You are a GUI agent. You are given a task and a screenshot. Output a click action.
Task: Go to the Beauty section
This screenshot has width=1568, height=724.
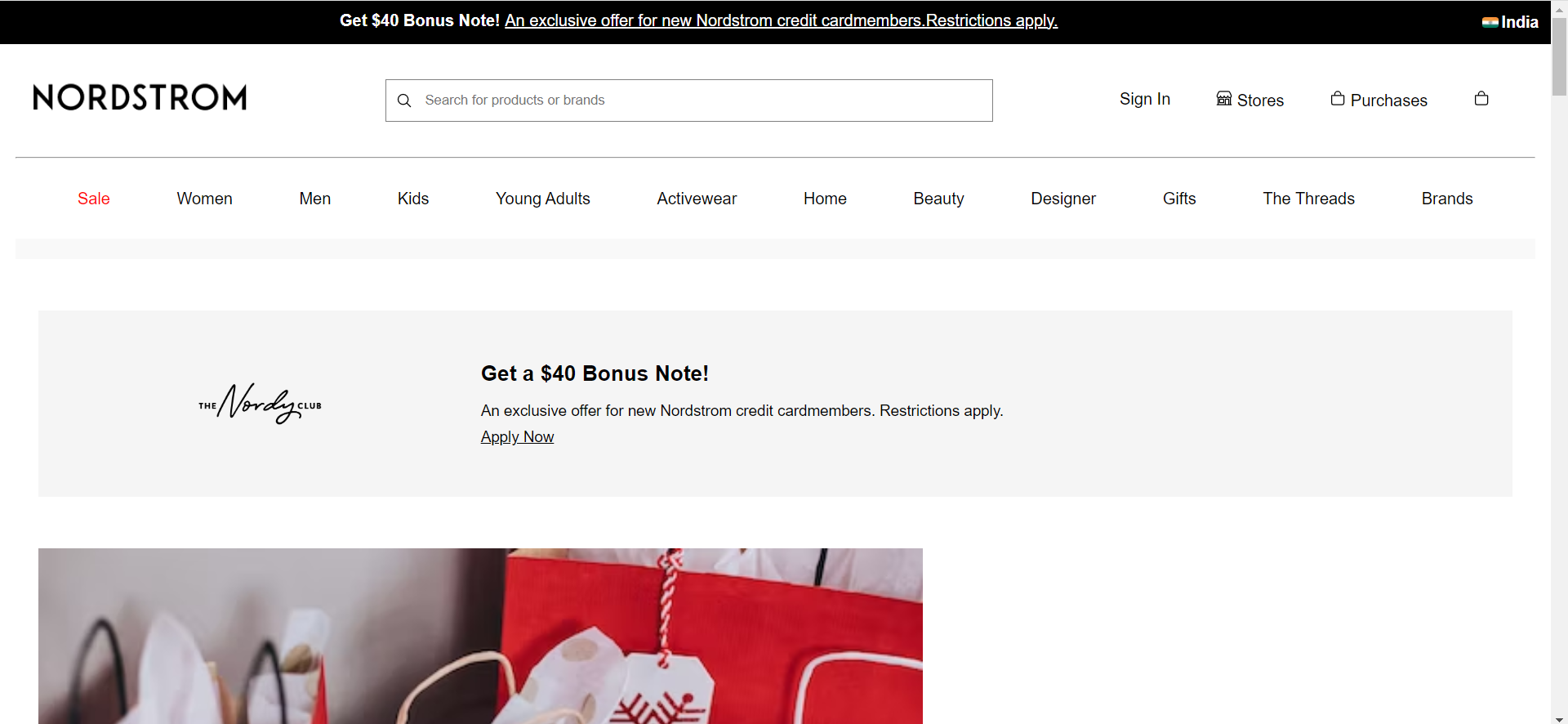[938, 199]
